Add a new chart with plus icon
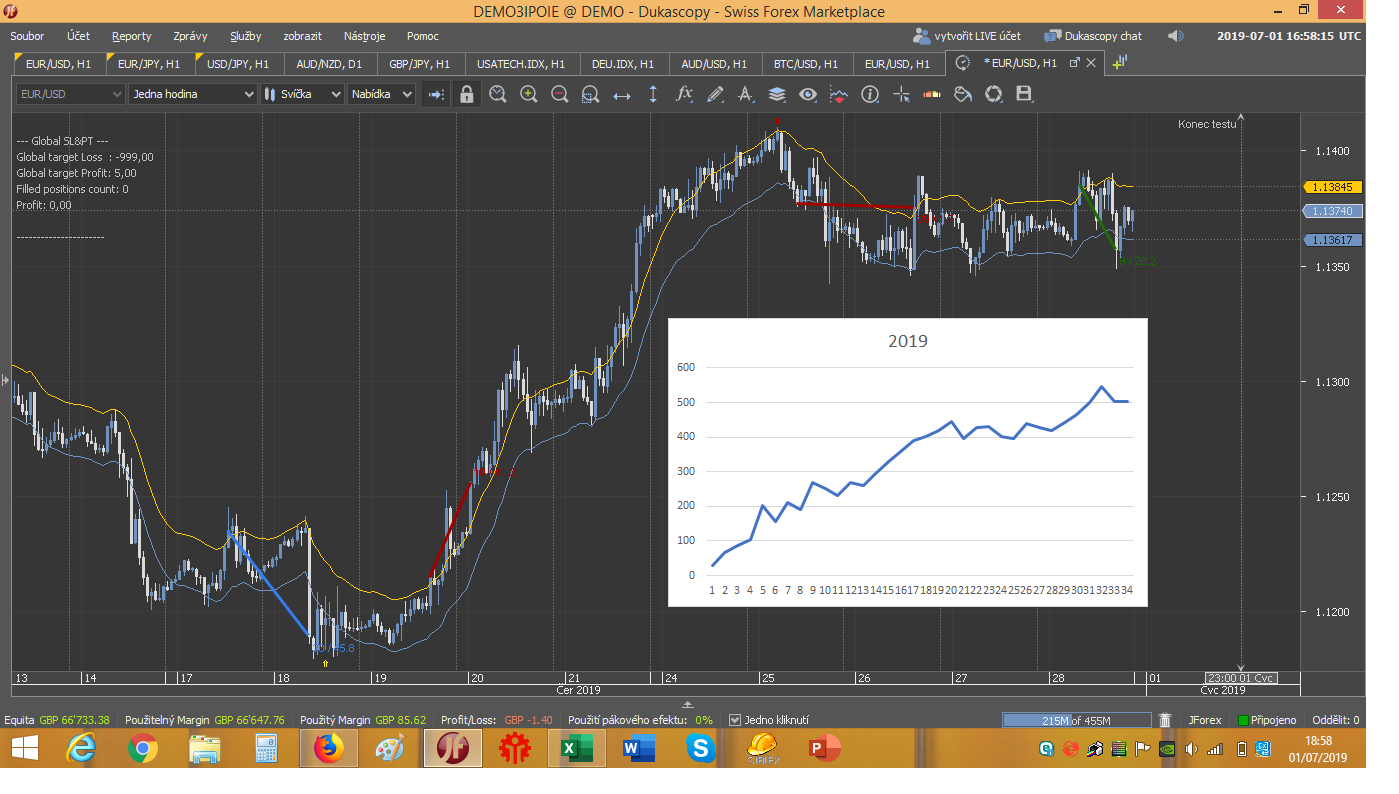The image size is (1399, 794). [x=1120, y=62]
